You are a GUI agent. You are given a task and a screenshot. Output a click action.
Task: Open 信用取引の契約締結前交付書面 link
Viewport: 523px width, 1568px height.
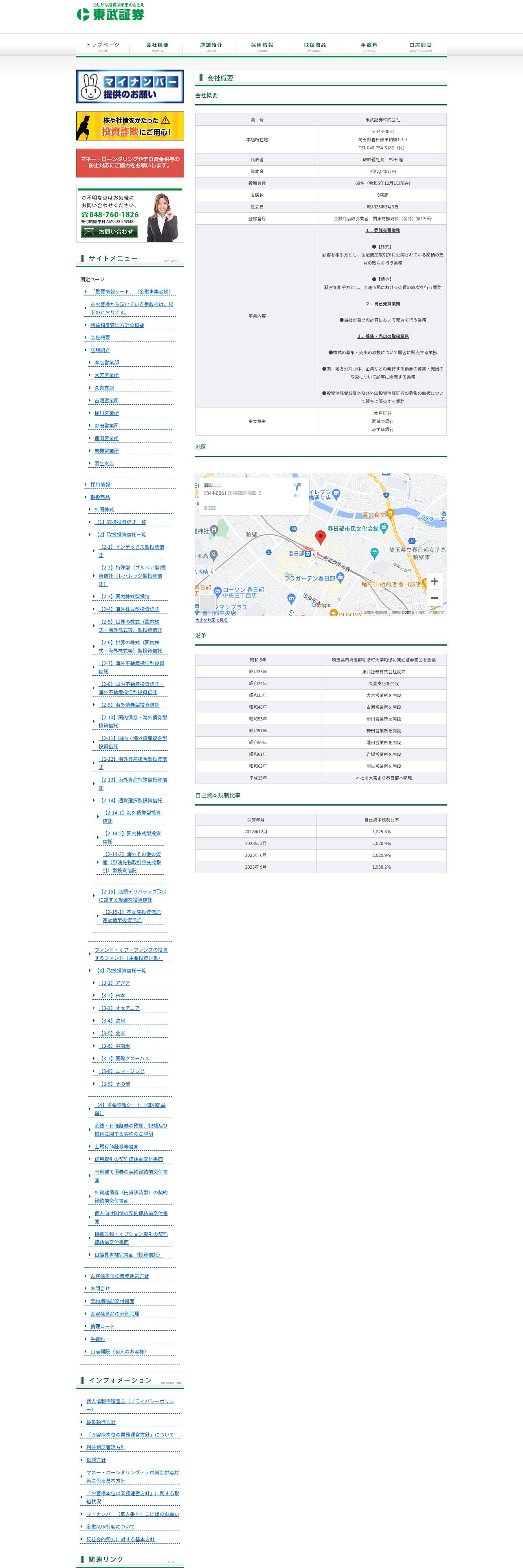[128, 1160]
